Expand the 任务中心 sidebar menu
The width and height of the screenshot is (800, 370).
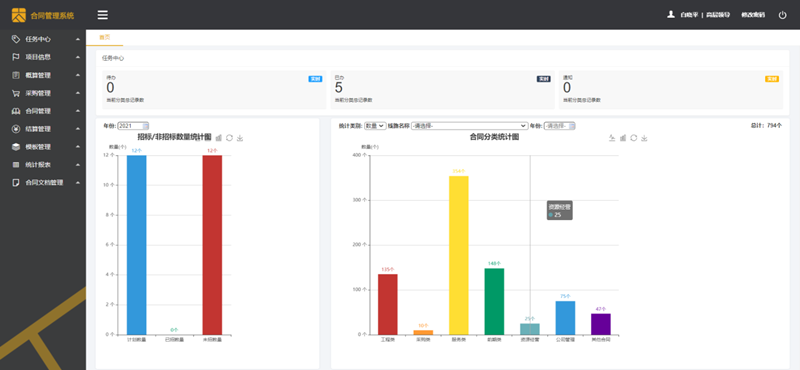click(43, 39)
